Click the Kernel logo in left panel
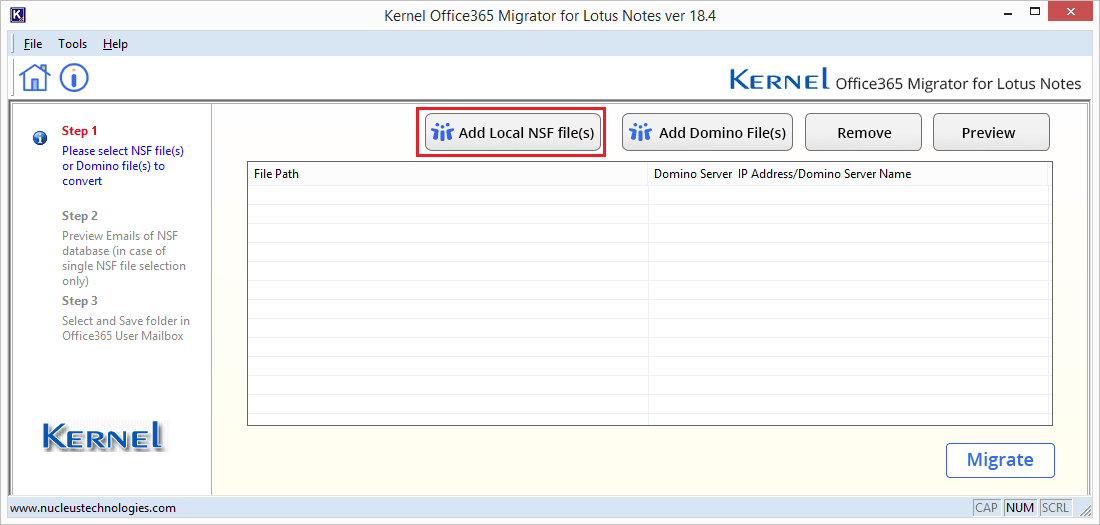The height and width of the screenshot is (525, 1100). pyautogui.click(x=103, y=436)
